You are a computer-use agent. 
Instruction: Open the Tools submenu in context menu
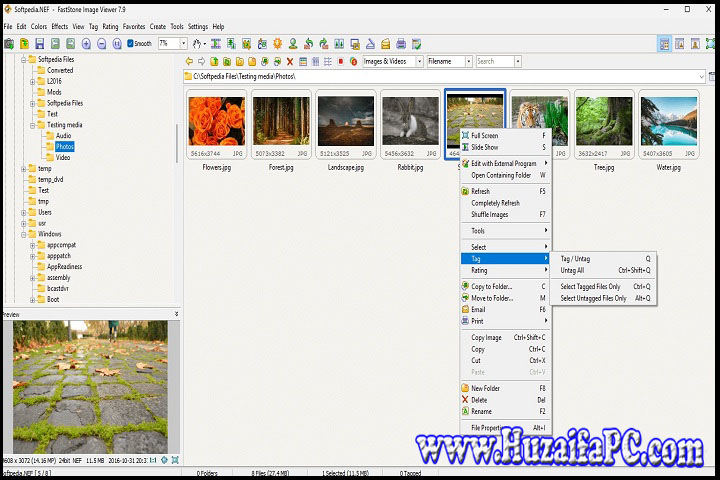[505, 231]
